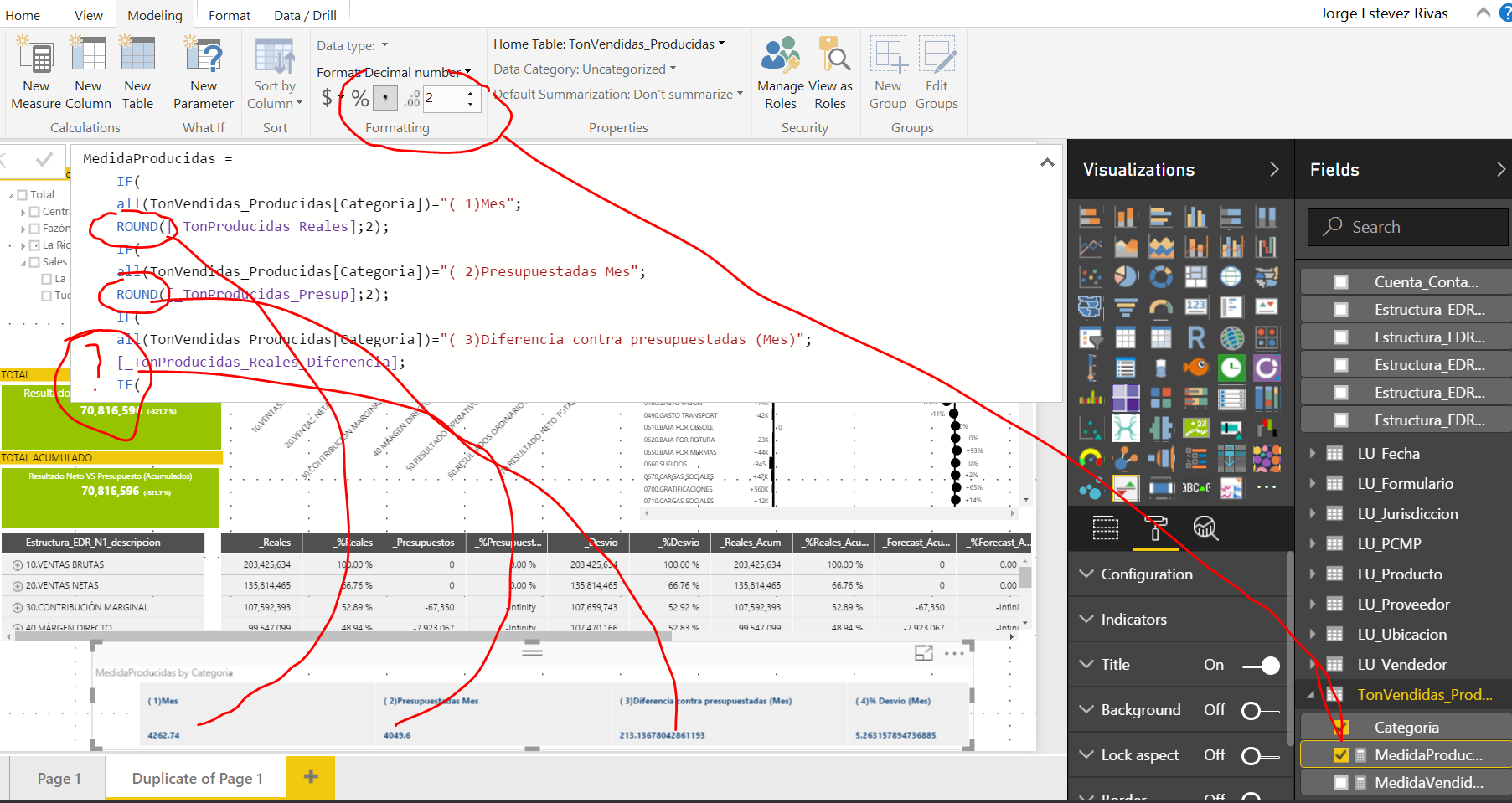Expand the LU_Fecha table
The width and height of the screenshot is (1512, 803).
[x=1313, y=454]
